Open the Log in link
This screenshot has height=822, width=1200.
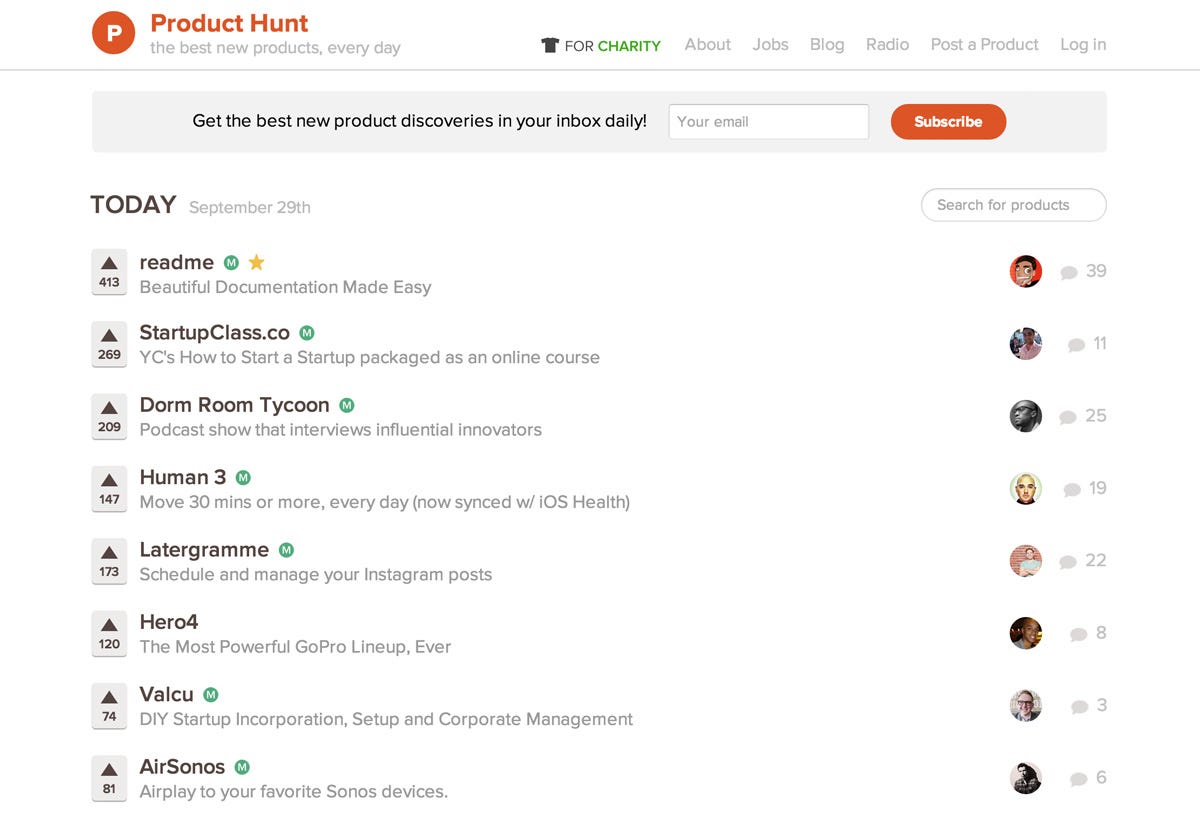[1083, 44]
